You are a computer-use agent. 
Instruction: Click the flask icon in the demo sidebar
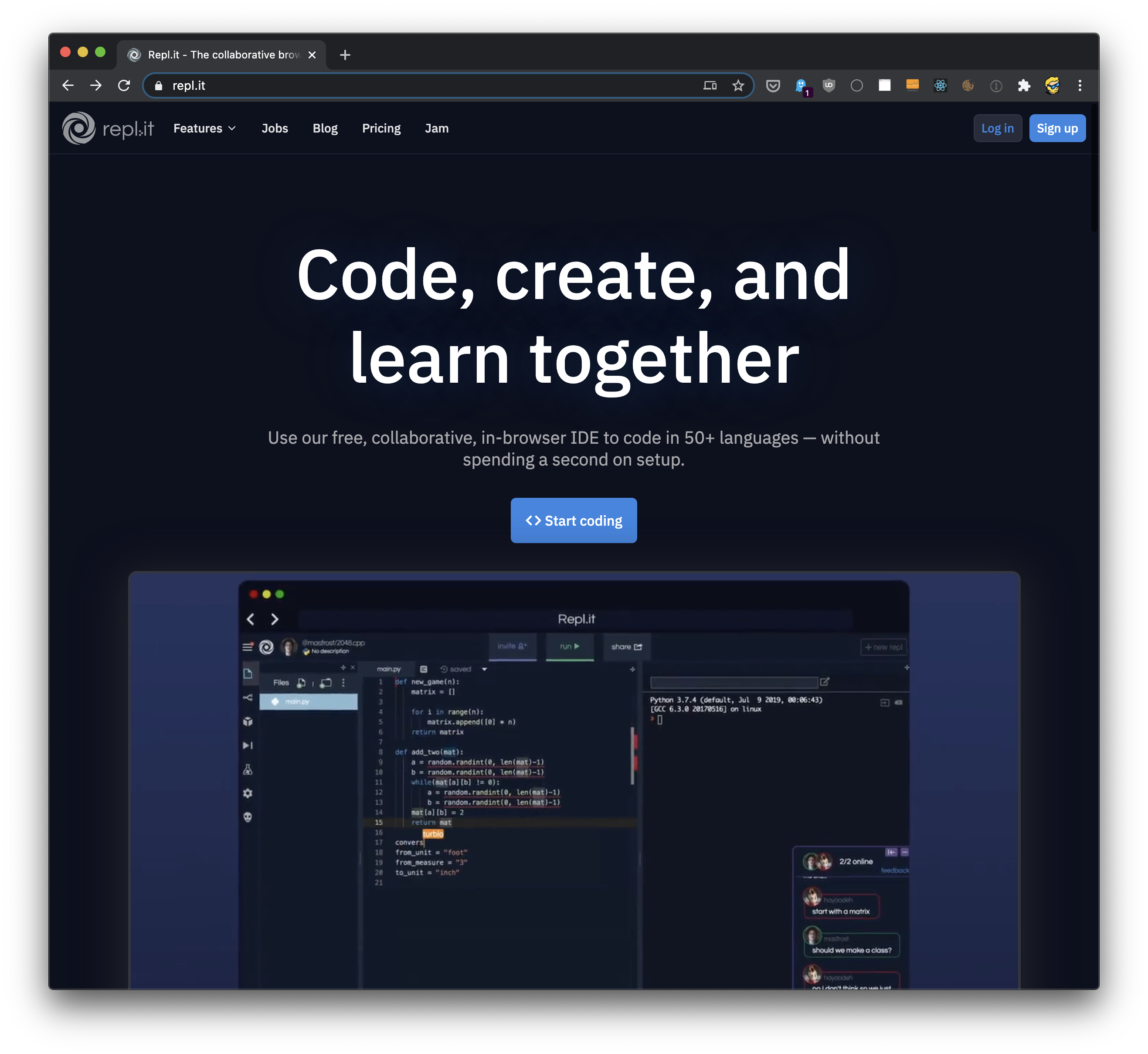pos(248,770)
